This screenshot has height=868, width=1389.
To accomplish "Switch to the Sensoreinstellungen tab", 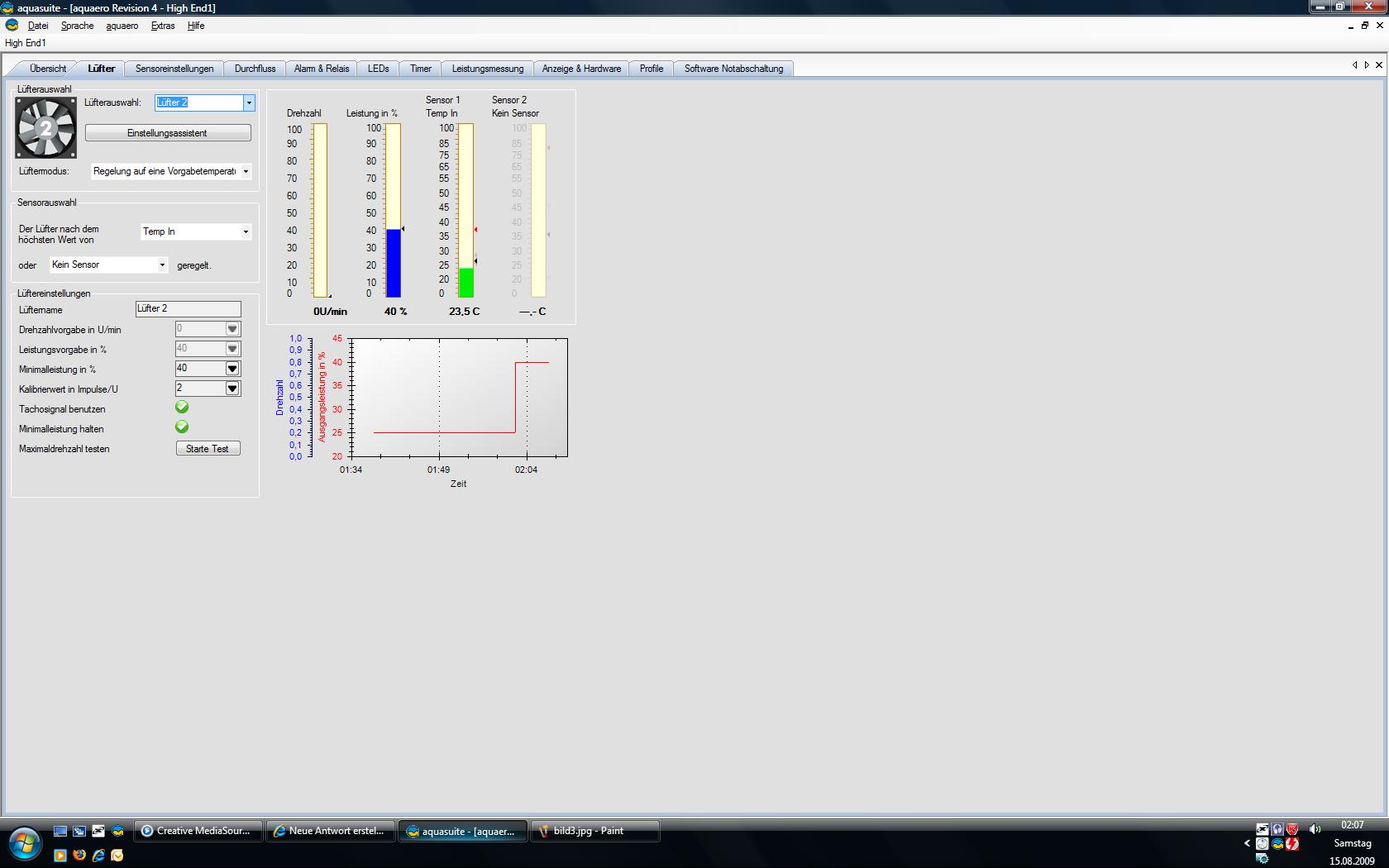I will tap(174, 69).
